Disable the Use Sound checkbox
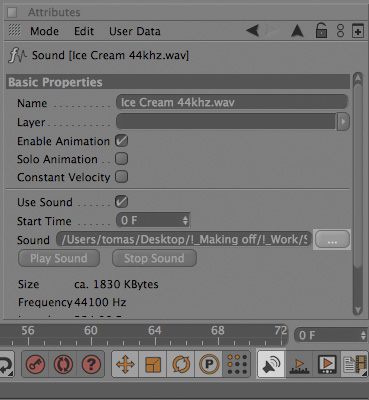Image resolution: width=369 pixels, height=400 pixels. (121, 202)
